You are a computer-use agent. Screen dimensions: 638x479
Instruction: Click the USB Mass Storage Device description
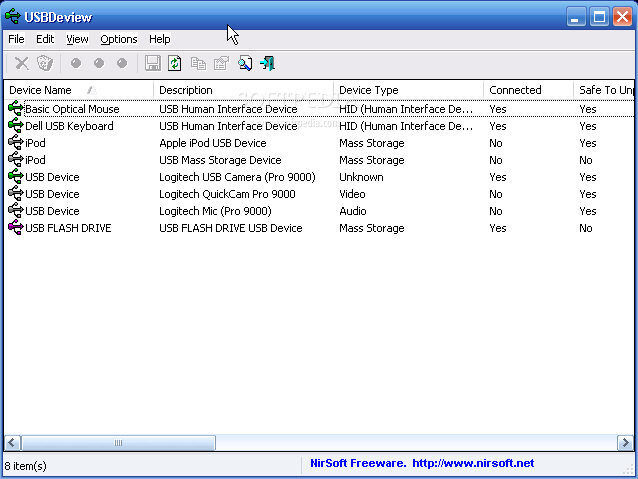(x=220, y=160)
